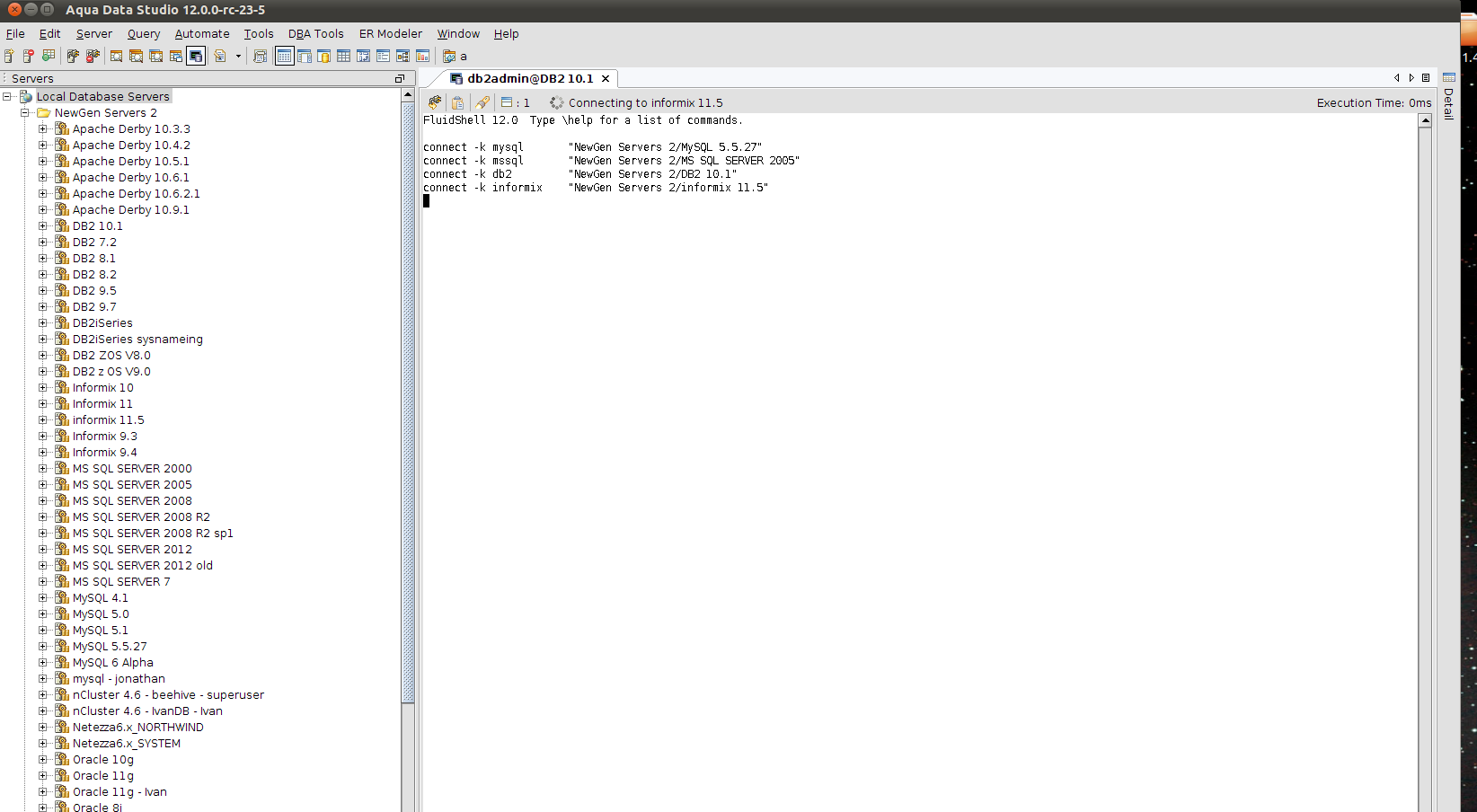Expand the Netezza6.x_SYSTEM node
Image resolution: width=1477 pixels, height=812 pixels.
pos(43,744)
